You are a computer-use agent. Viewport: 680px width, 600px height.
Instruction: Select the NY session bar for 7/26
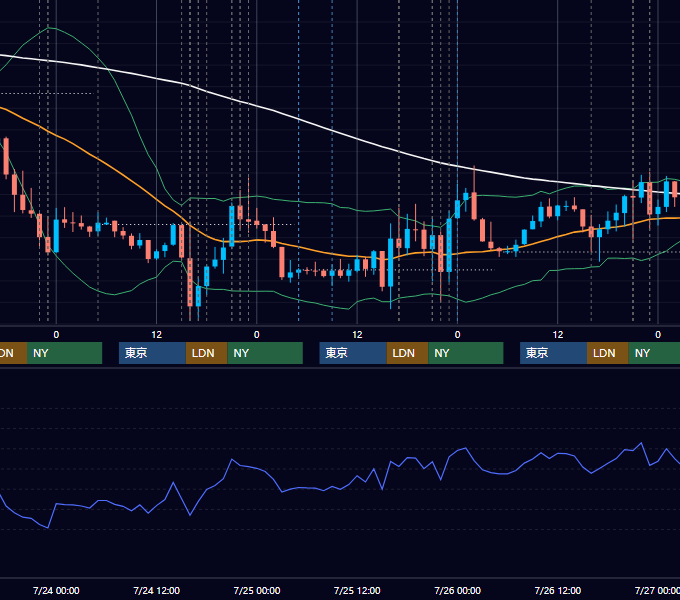[x=654, y=353]
